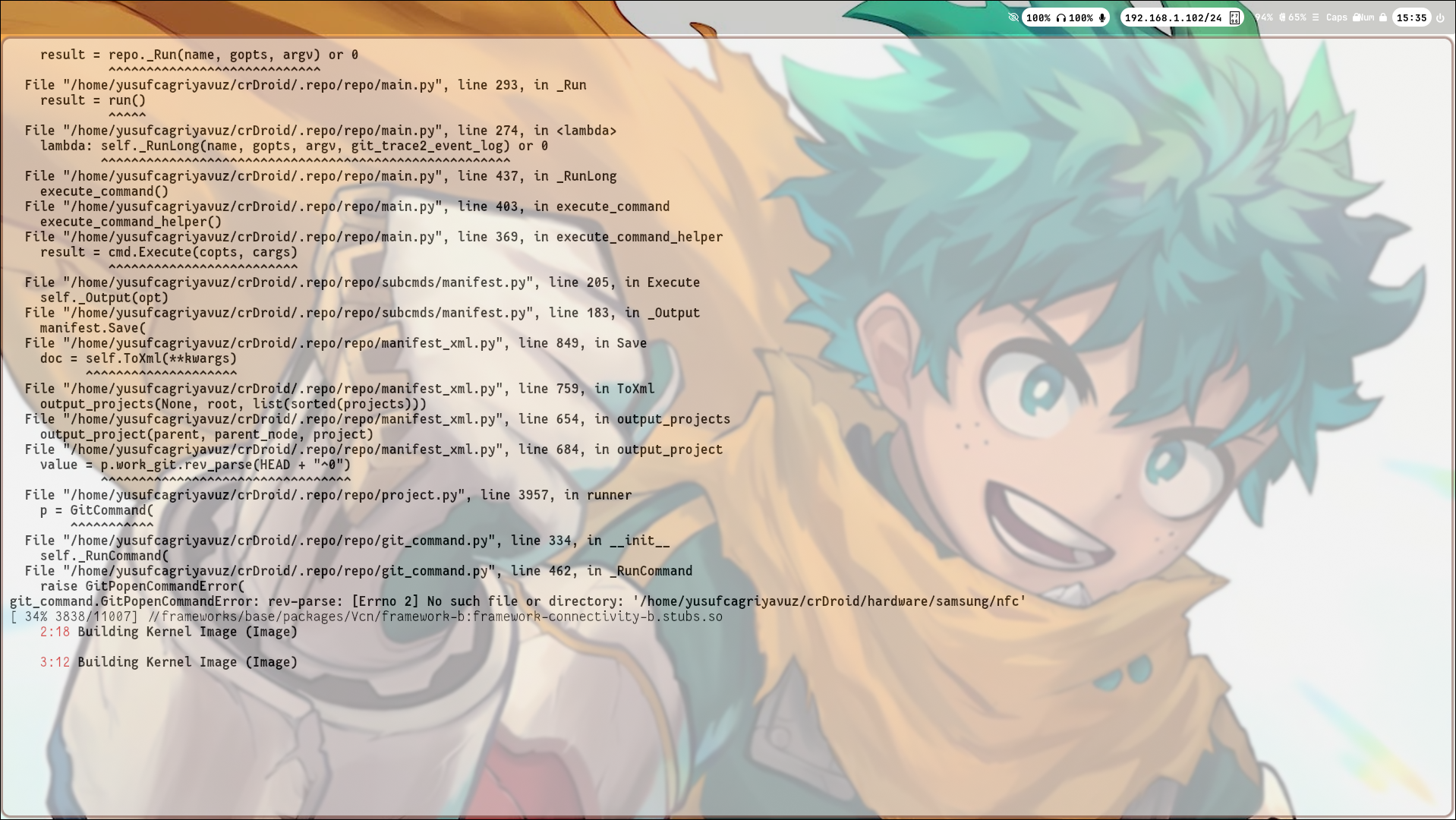1456x820 pixels.
Task: Click traceback line for main.py line 293
Action: (x=305, y=85)
